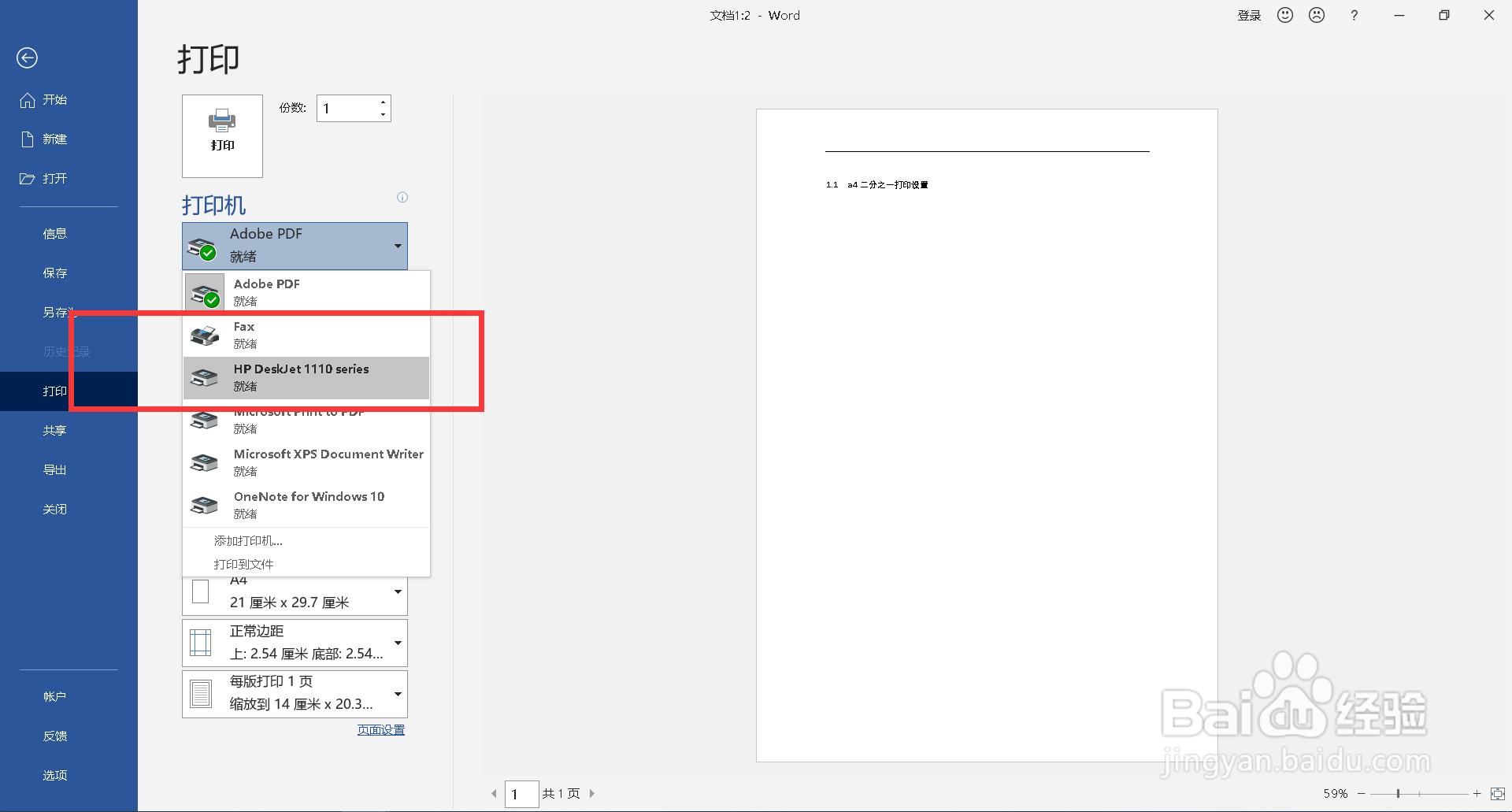The image size is (1512, 812).
Task: Click the zoom slider handle
Action: 1398,794
